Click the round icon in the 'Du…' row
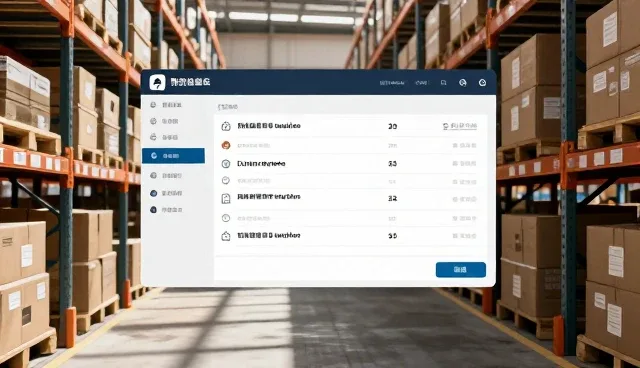Screen dimensions: 640x368 [226, 164]
